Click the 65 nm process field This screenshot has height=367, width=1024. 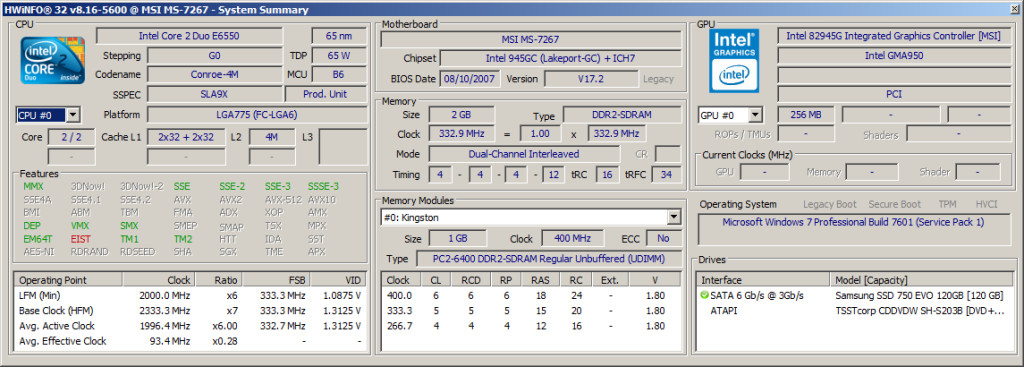click(x=339, y=36)
